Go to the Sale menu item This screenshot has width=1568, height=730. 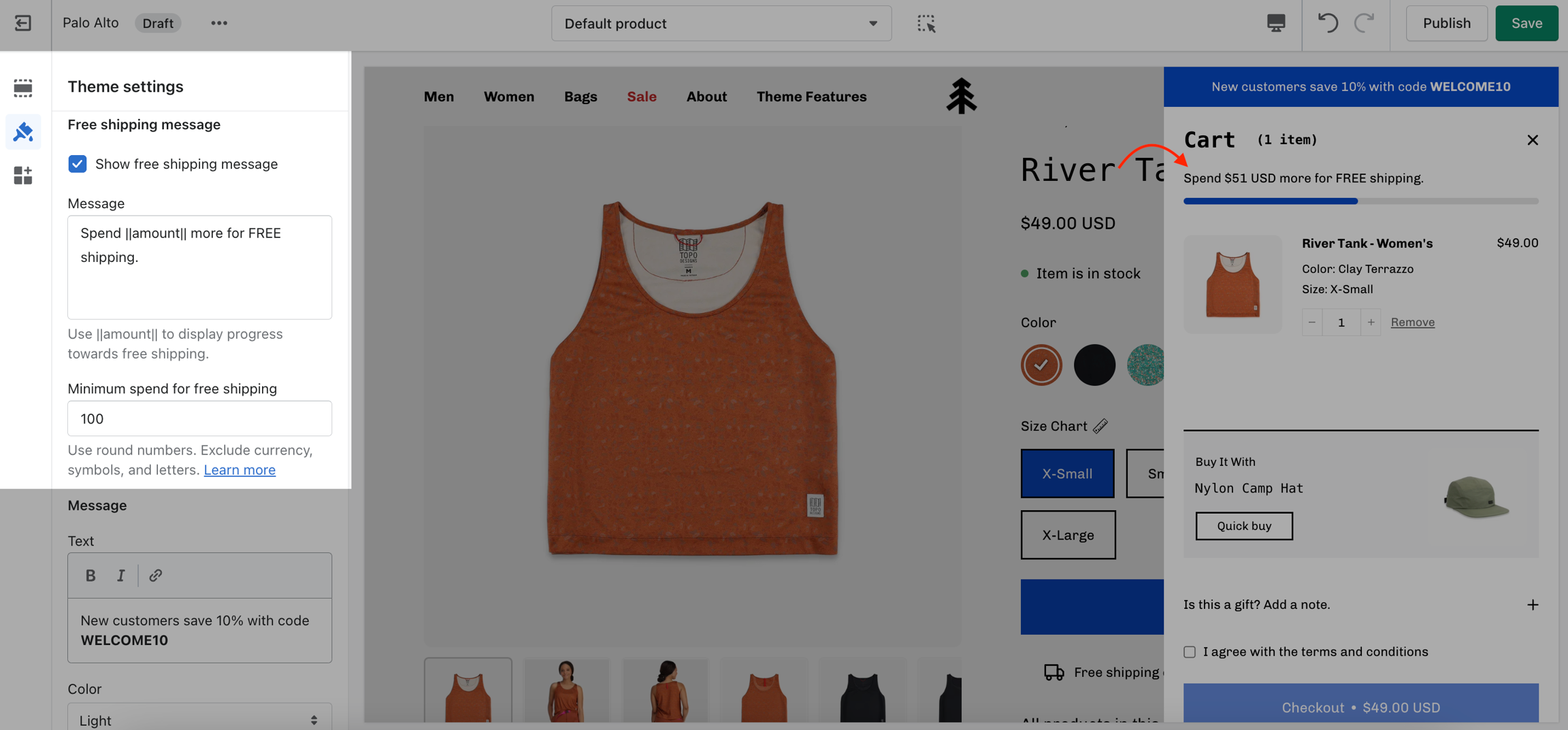tap(641, 97)
